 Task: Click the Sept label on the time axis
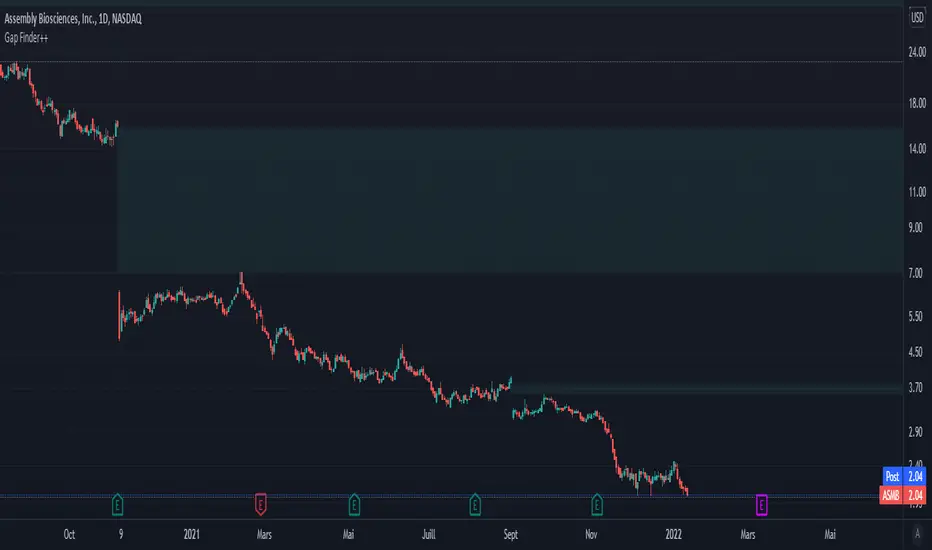pos(511,534)
